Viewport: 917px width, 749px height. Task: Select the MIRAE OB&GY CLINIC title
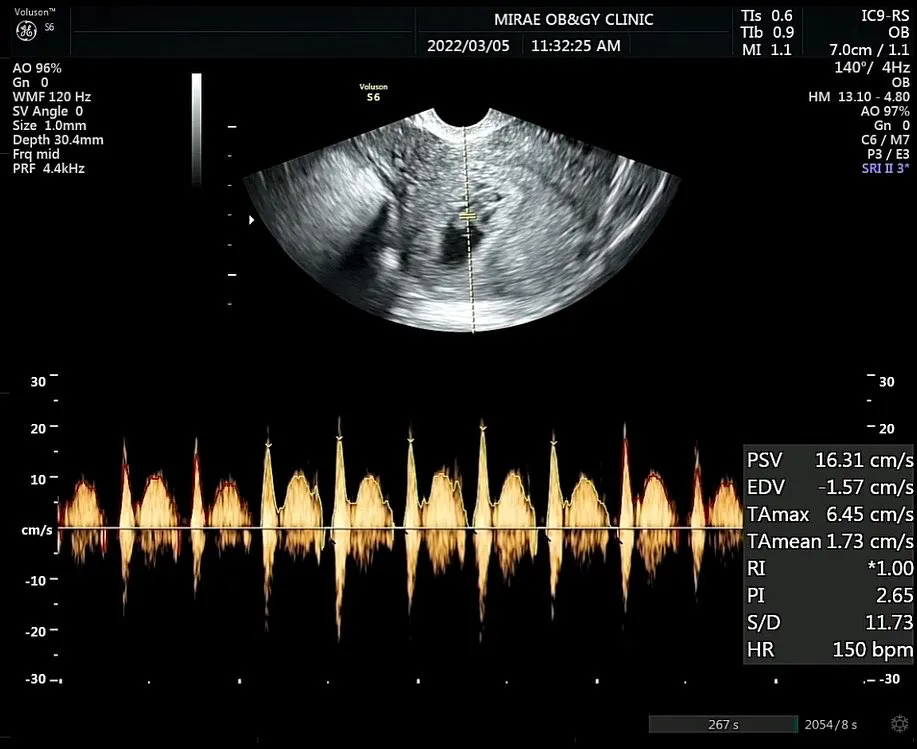coord(573,19)
